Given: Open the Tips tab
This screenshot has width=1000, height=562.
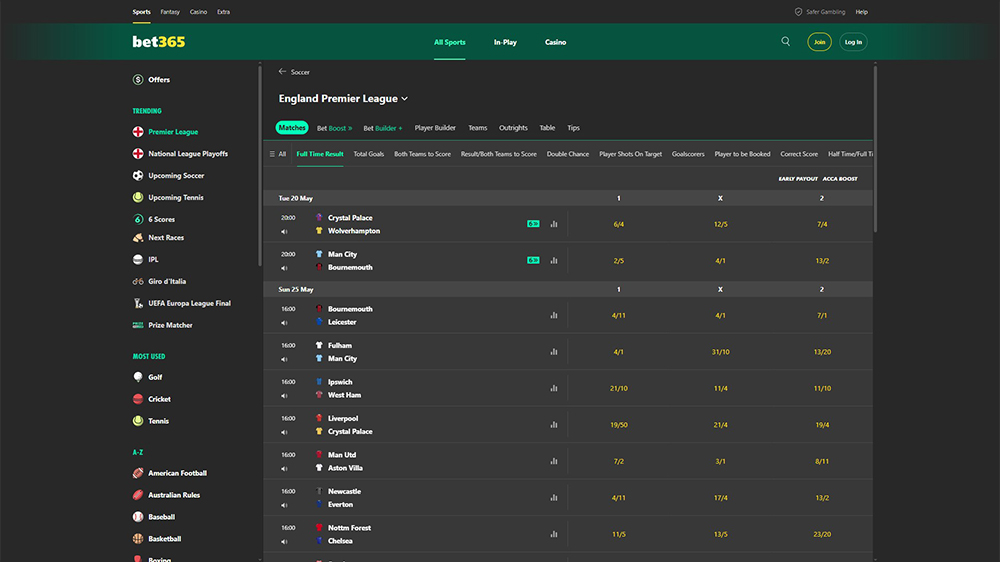Looking at the screenshot, I should (x=573, y=128).
